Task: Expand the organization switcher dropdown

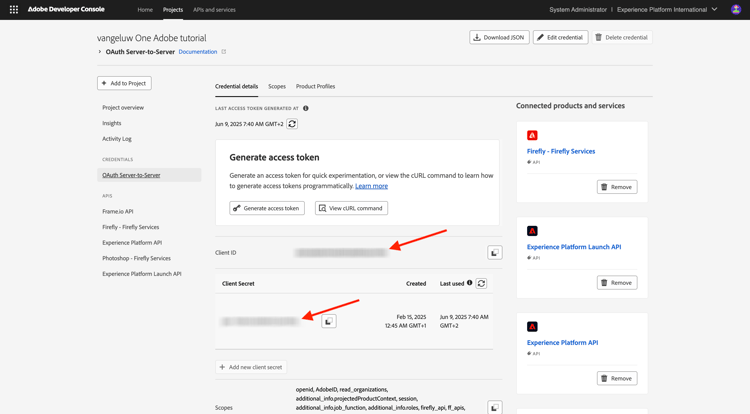Action: 715,10
